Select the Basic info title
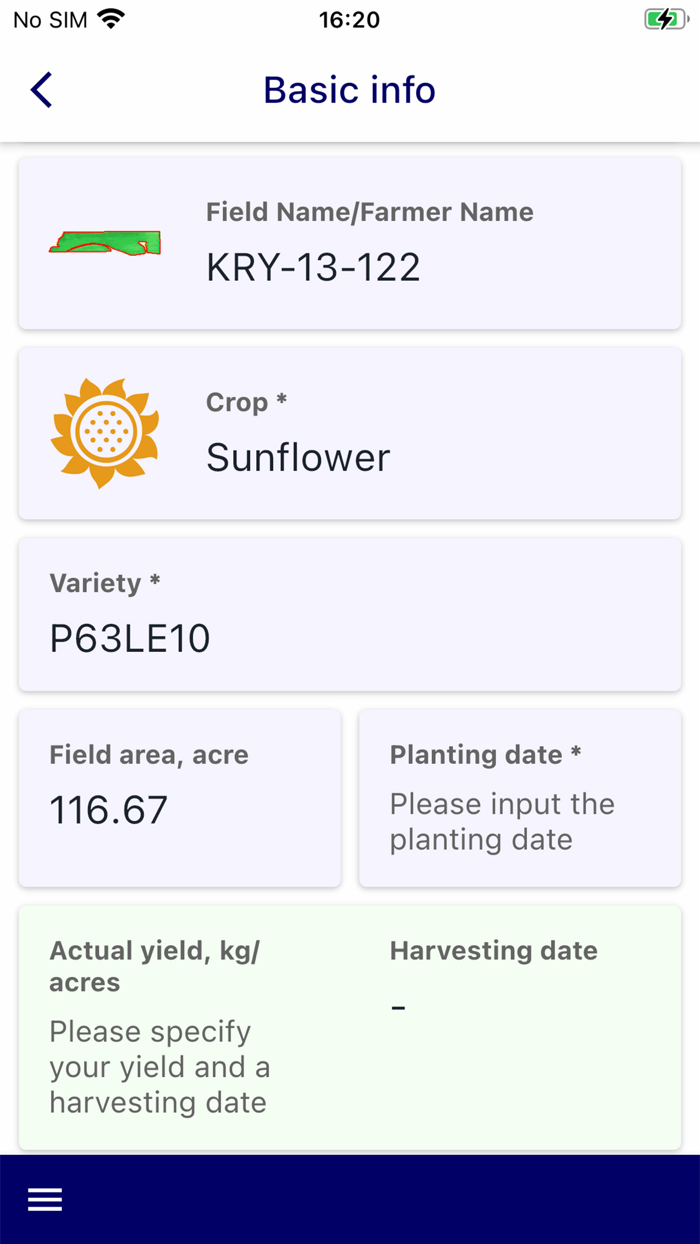Viewport: 700px width, 1244px height. click(x=349, y=90)
